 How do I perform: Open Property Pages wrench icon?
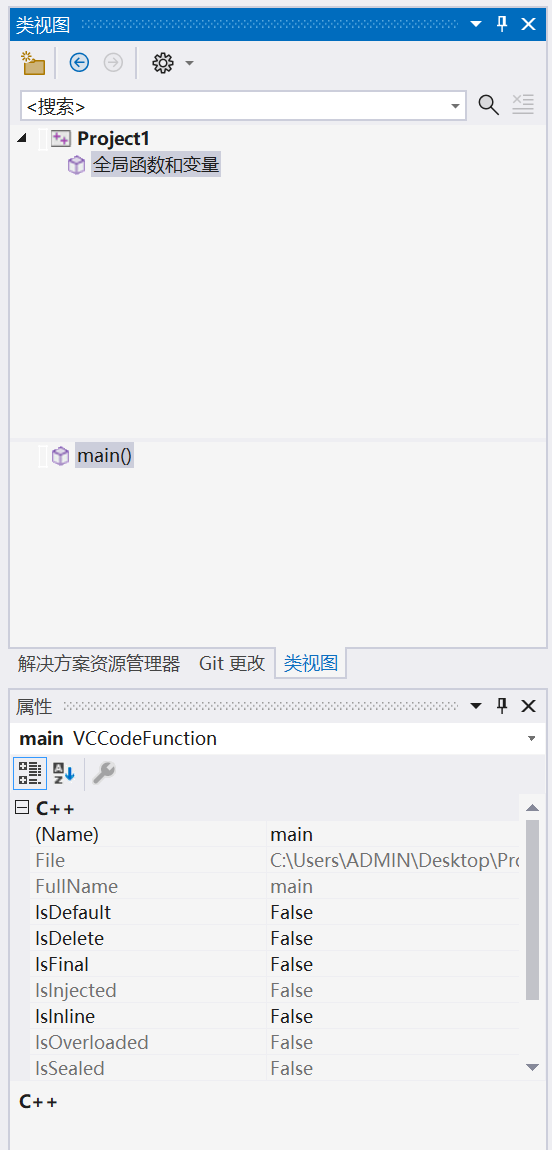coord(104,773)
